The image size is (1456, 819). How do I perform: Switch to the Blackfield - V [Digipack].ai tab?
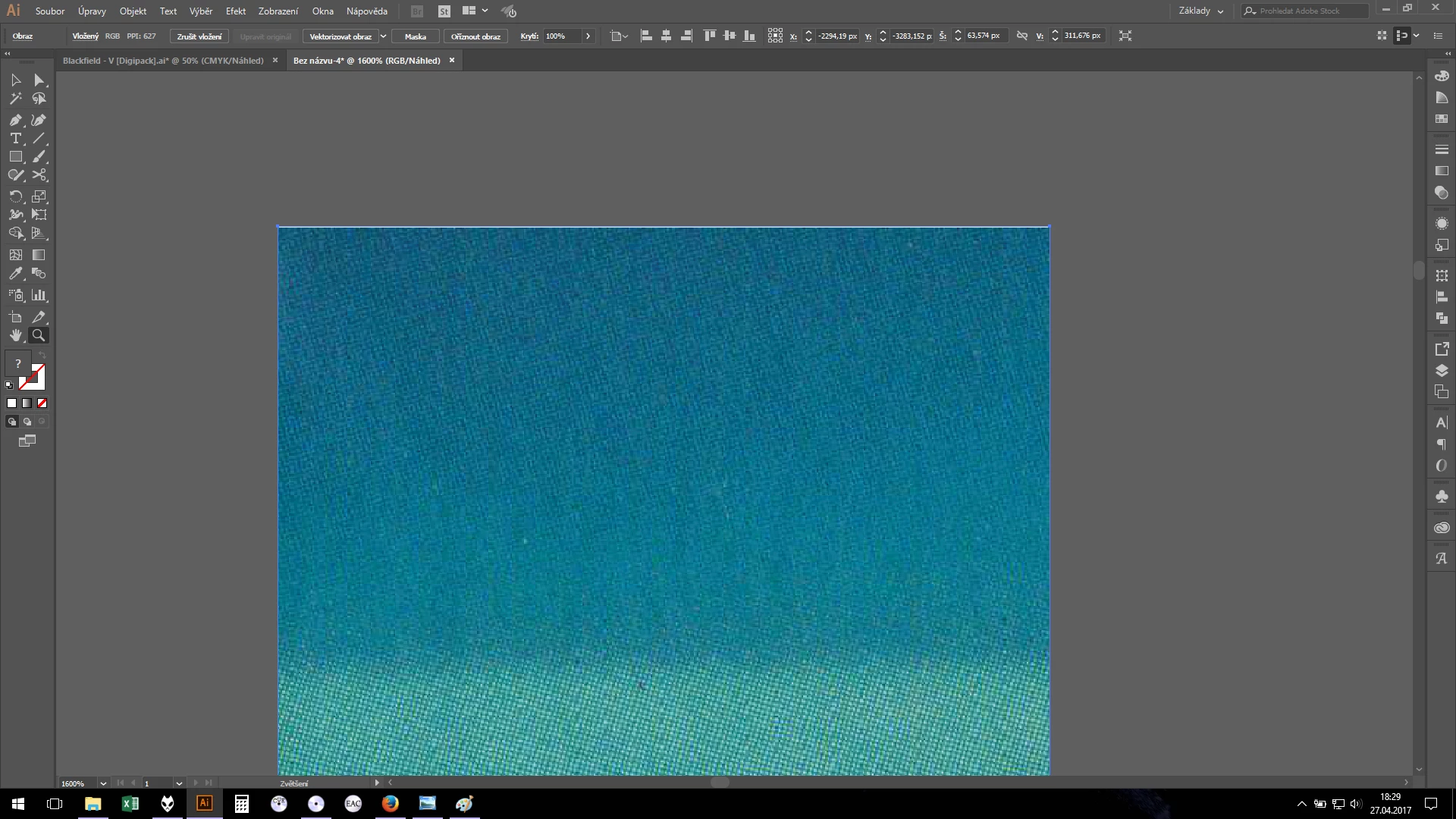click(163, 61)
